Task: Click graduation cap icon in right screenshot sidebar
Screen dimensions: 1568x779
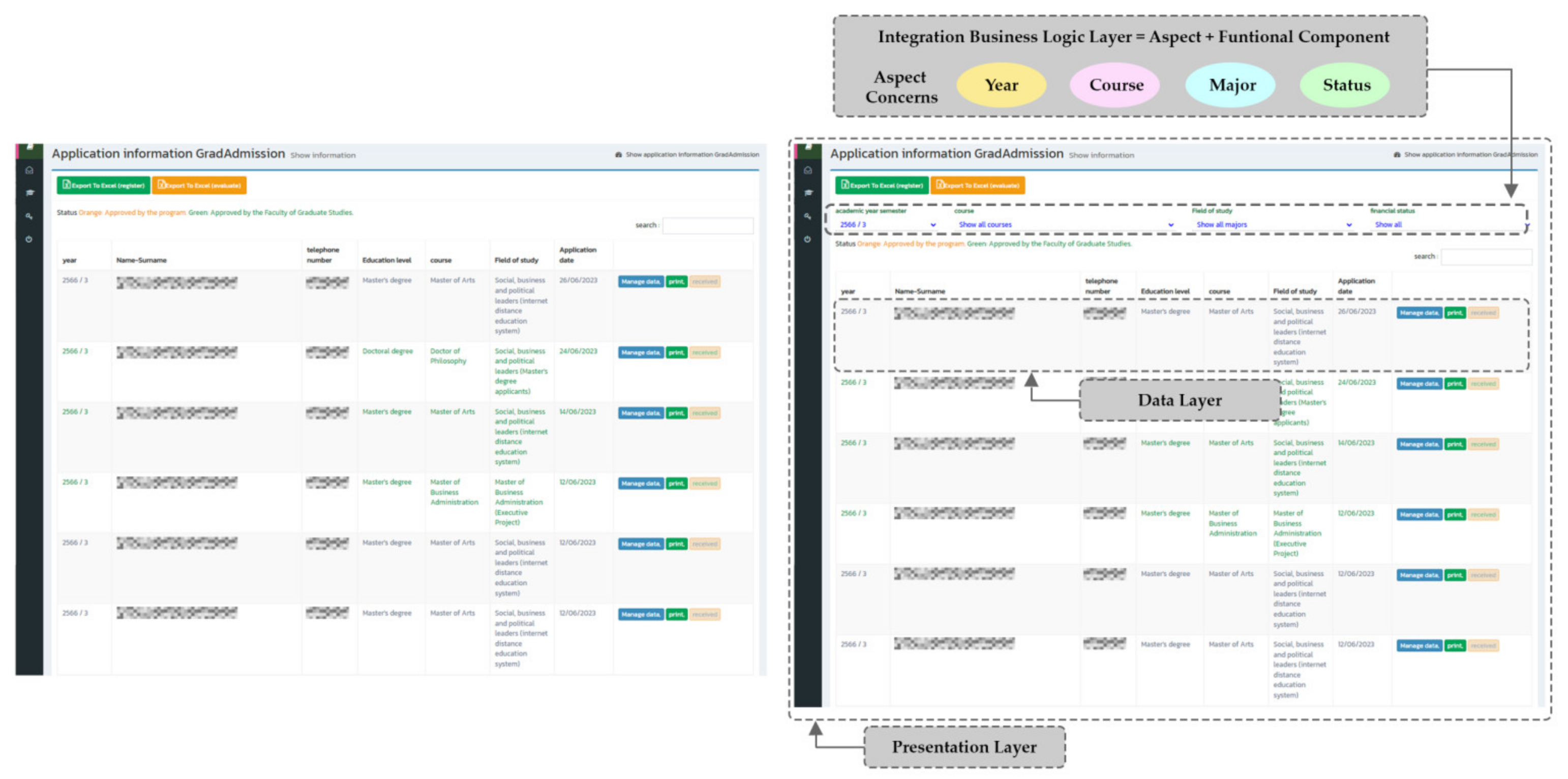Action: point(808,193)
